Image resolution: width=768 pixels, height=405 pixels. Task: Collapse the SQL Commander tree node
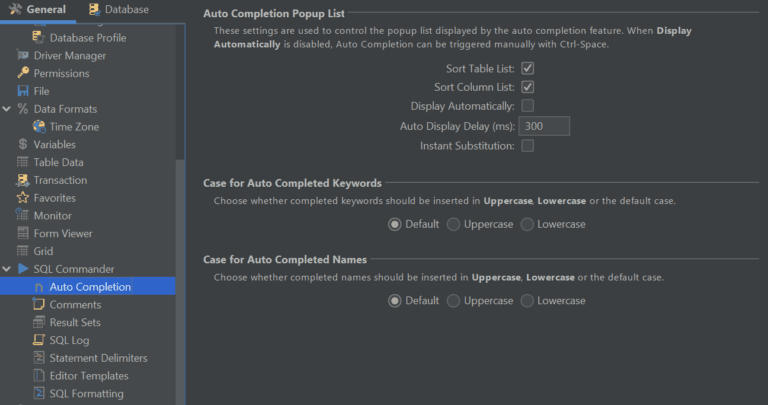[x=7, y=269]
